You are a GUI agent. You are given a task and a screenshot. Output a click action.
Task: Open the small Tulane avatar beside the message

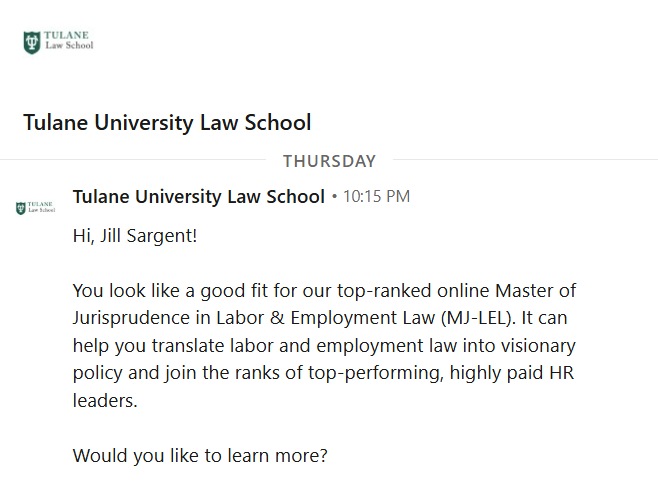tap(36, 208)
